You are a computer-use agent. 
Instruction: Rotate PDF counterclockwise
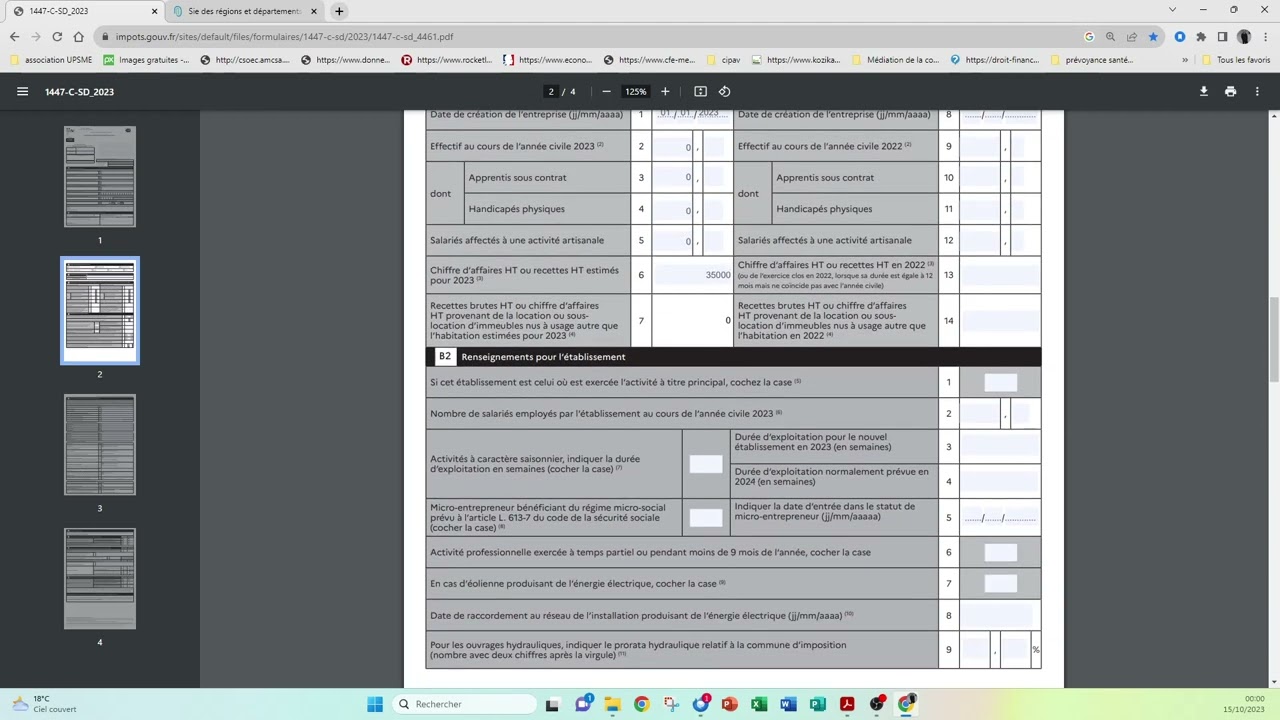[x=724, y=91]
